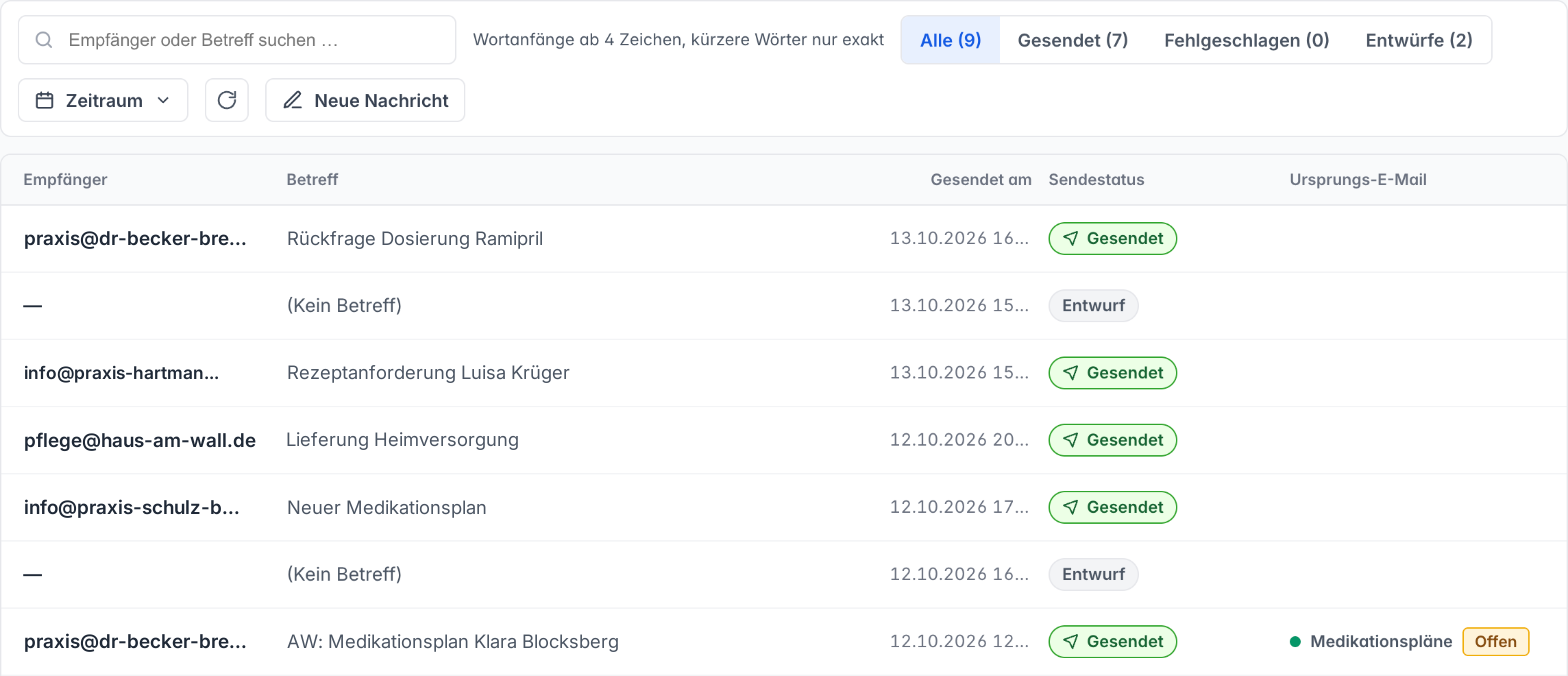Click Entwurf badge of the 12.10.2026 draft

pyautogui.click(x=1093, y=574)
